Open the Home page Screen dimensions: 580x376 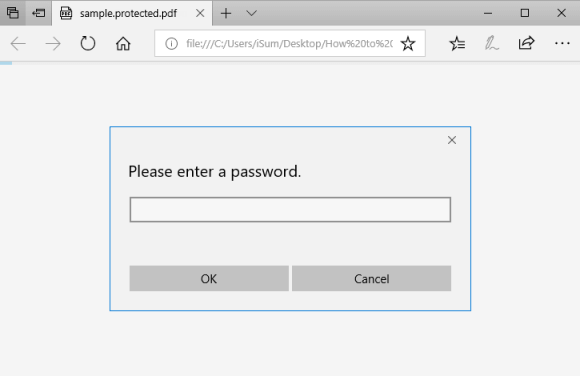123,44
